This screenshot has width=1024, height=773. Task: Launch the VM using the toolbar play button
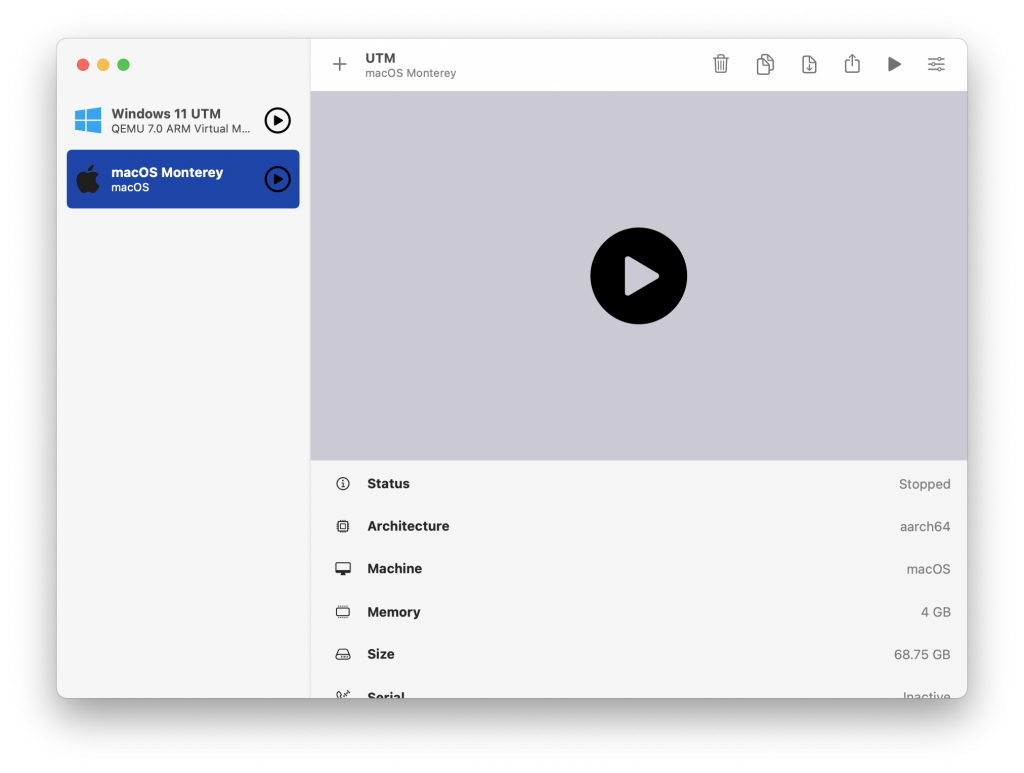point(894,63)
